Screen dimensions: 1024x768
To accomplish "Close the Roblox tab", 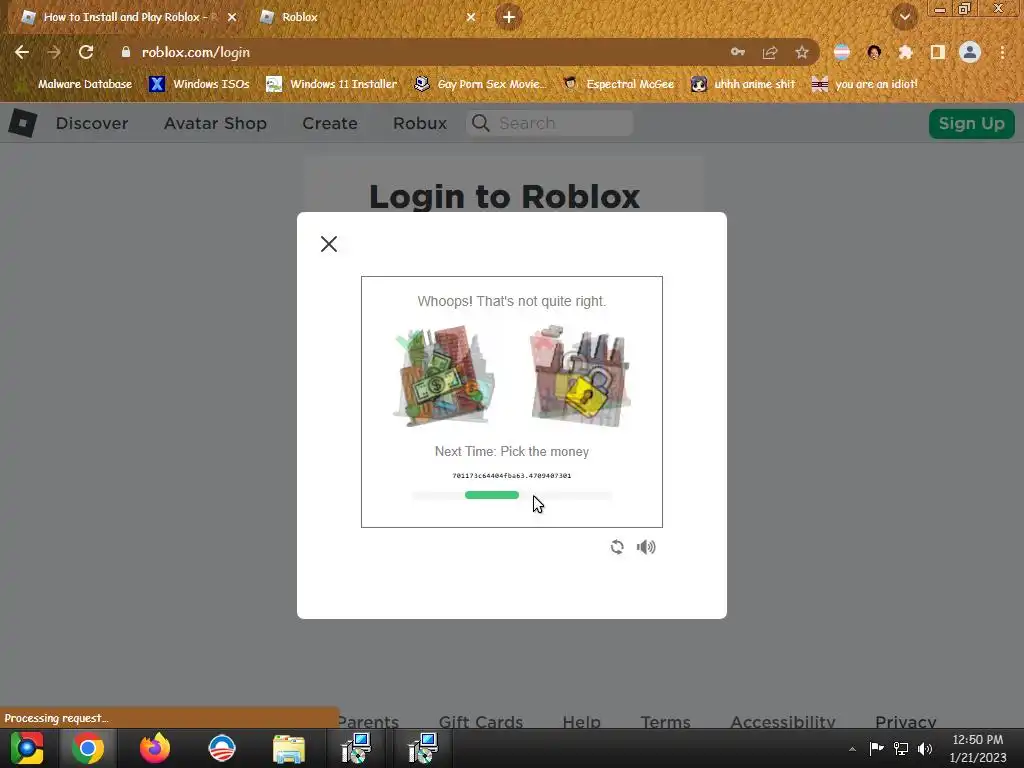I will pos(471,17).
